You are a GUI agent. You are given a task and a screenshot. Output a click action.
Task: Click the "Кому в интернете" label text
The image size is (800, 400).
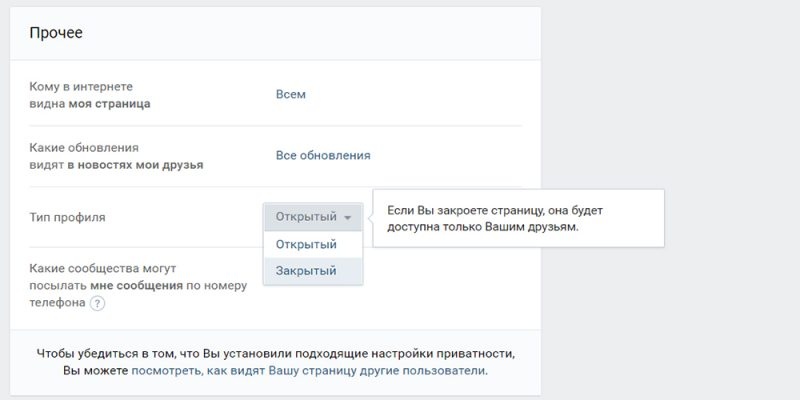coord(81,87)
